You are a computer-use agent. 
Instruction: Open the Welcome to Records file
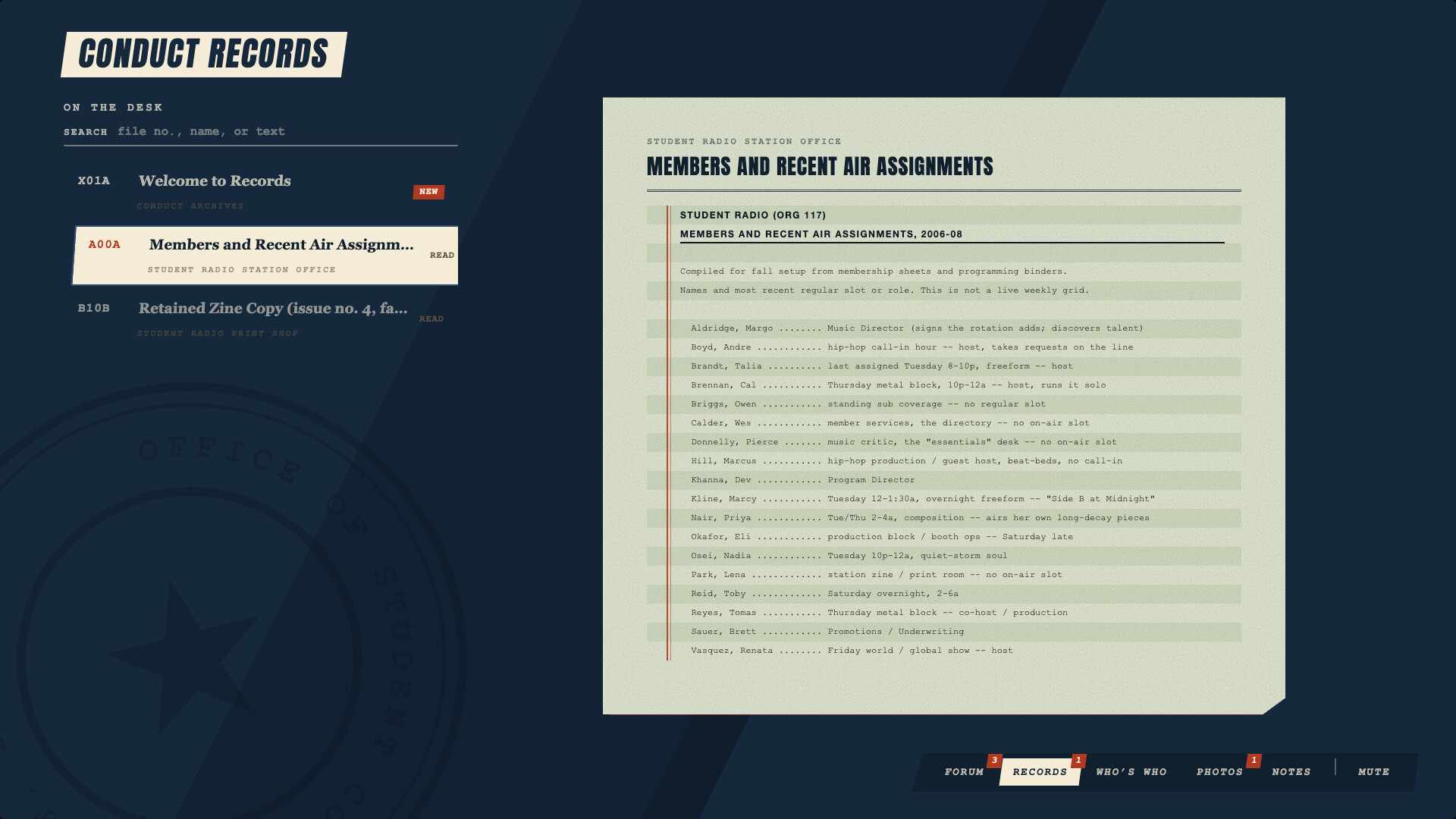[x=260, y=192]
